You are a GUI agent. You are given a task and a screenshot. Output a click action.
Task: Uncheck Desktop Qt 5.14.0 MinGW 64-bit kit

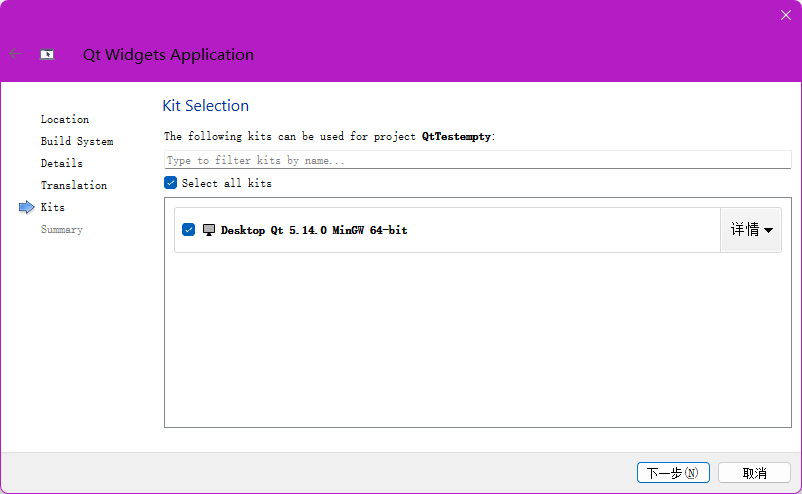189,230
